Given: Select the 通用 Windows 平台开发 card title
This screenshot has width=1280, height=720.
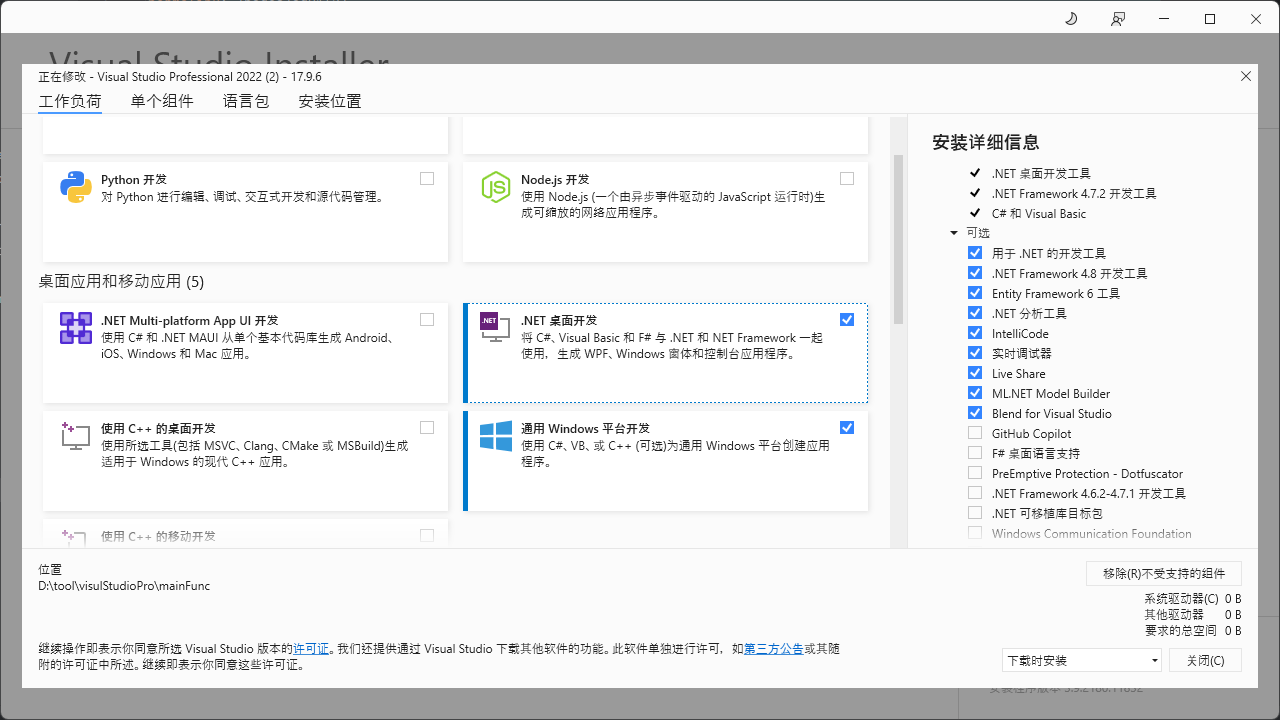Looking at the screenshot, I should click(x=585, y=428).
